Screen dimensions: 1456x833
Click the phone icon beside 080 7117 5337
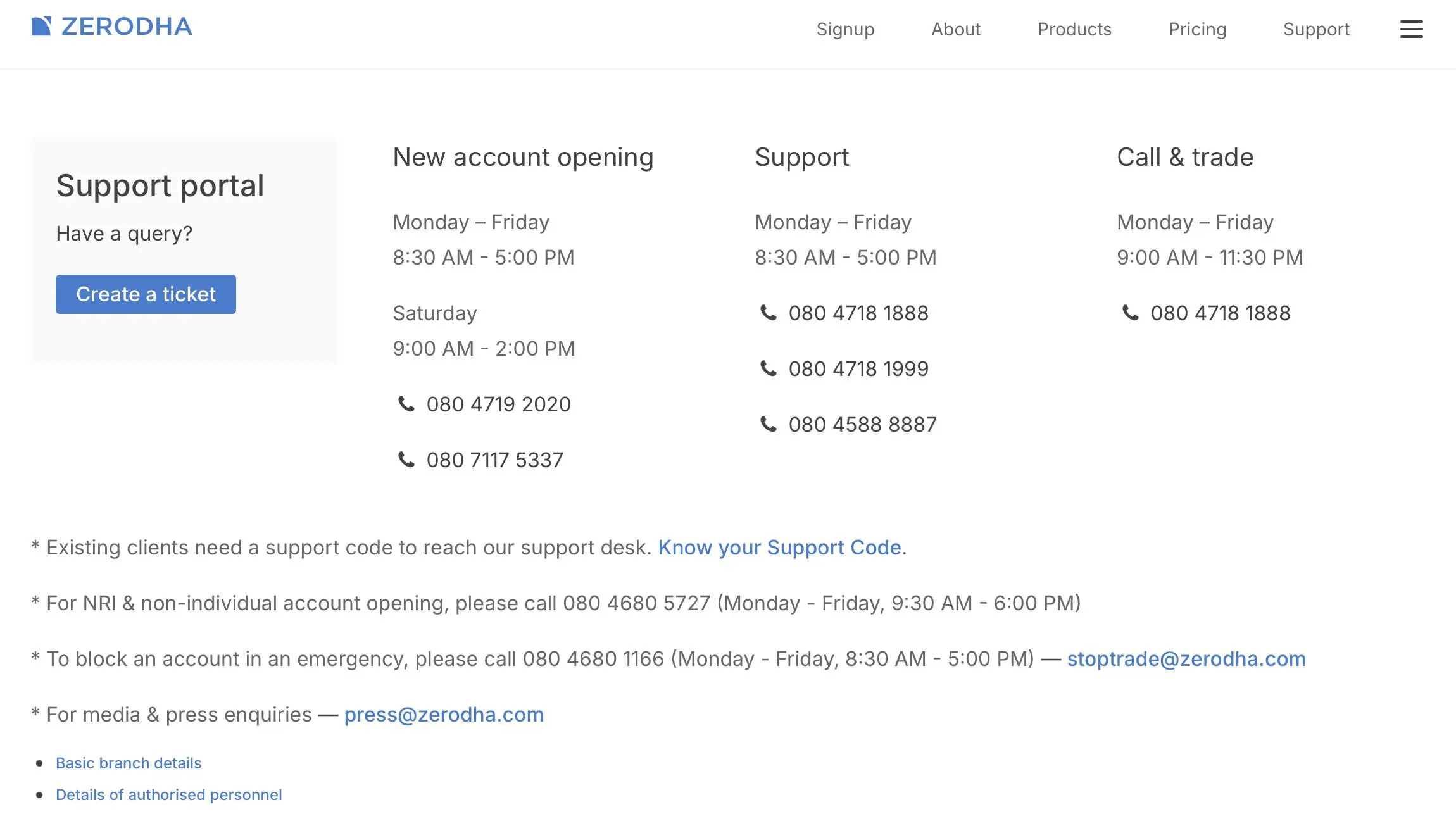[x=406, y=460]
